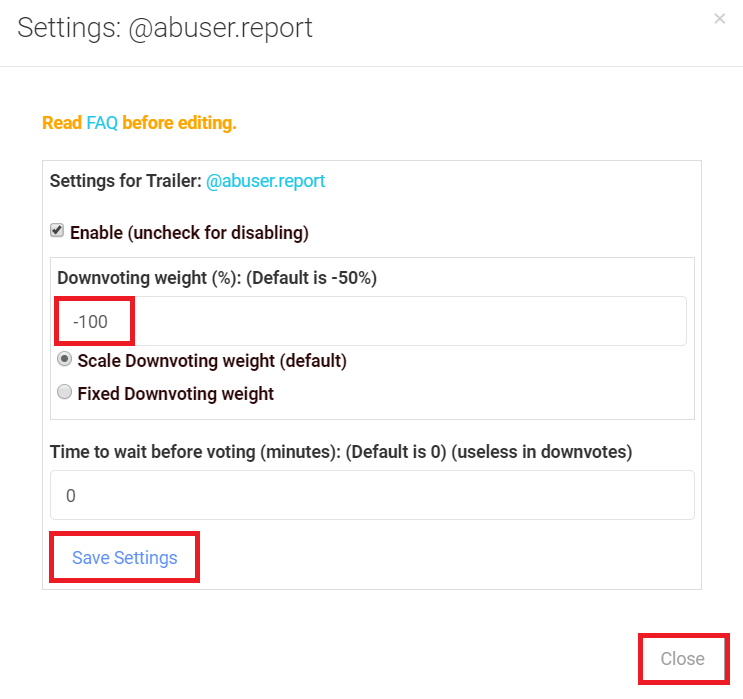This screenshot has width=743, height=699.
Task: Select the Scale Downvoting weight radio circle
Action: tap(65, 359)
